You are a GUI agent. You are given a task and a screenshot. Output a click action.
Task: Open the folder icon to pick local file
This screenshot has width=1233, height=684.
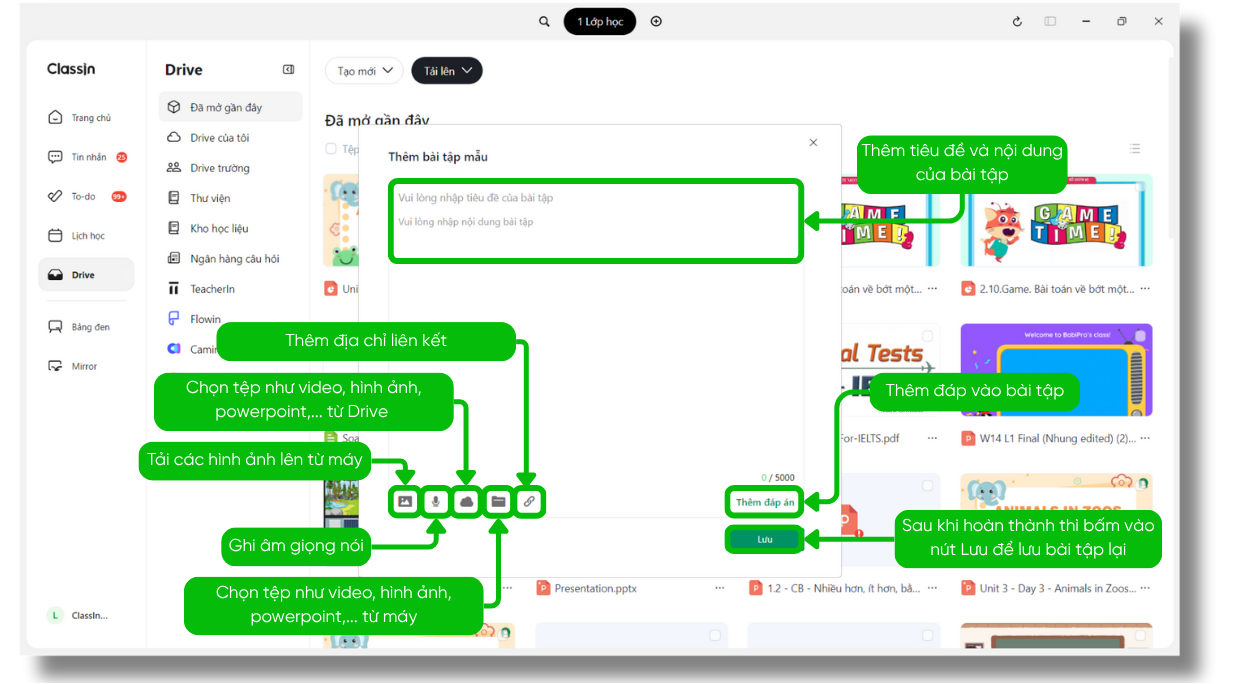pos(497,502)
